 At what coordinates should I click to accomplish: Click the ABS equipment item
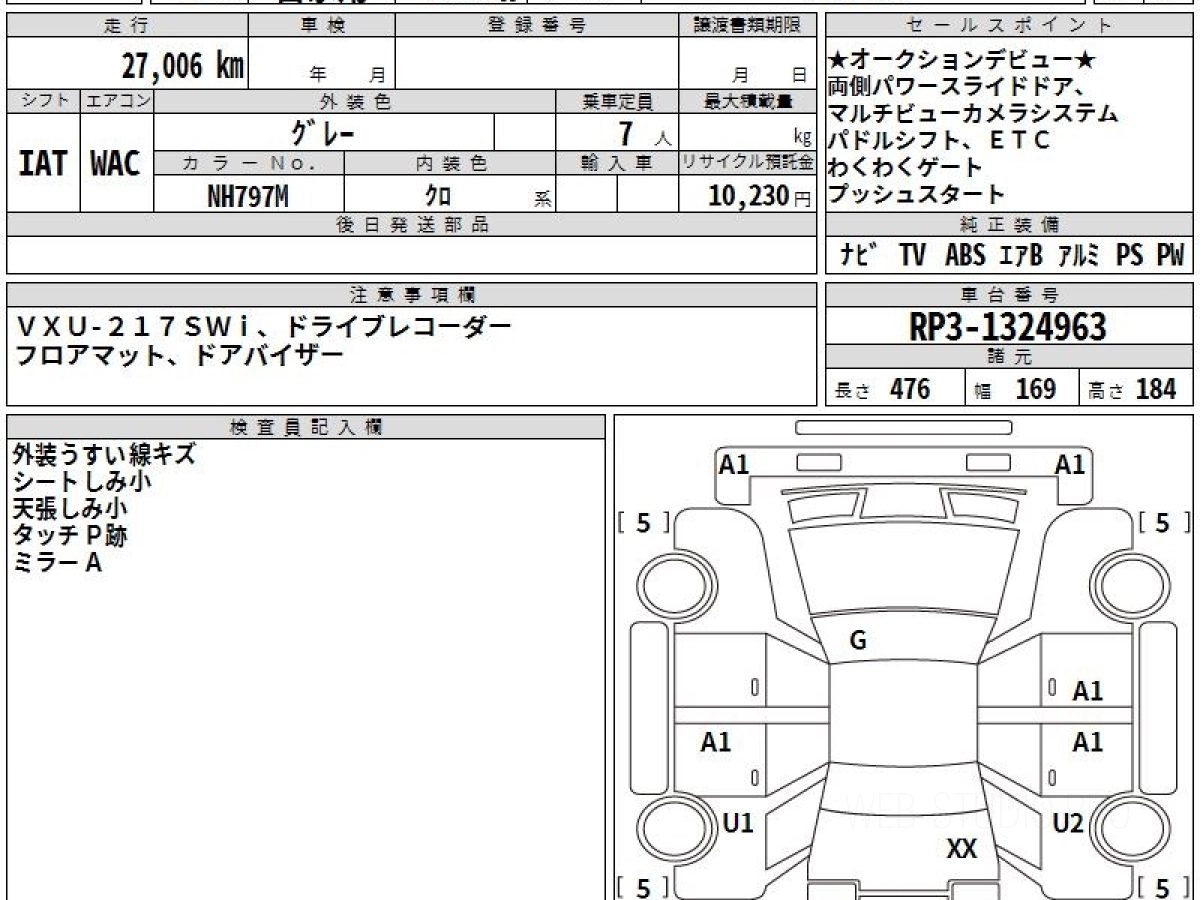pos(965,255)
